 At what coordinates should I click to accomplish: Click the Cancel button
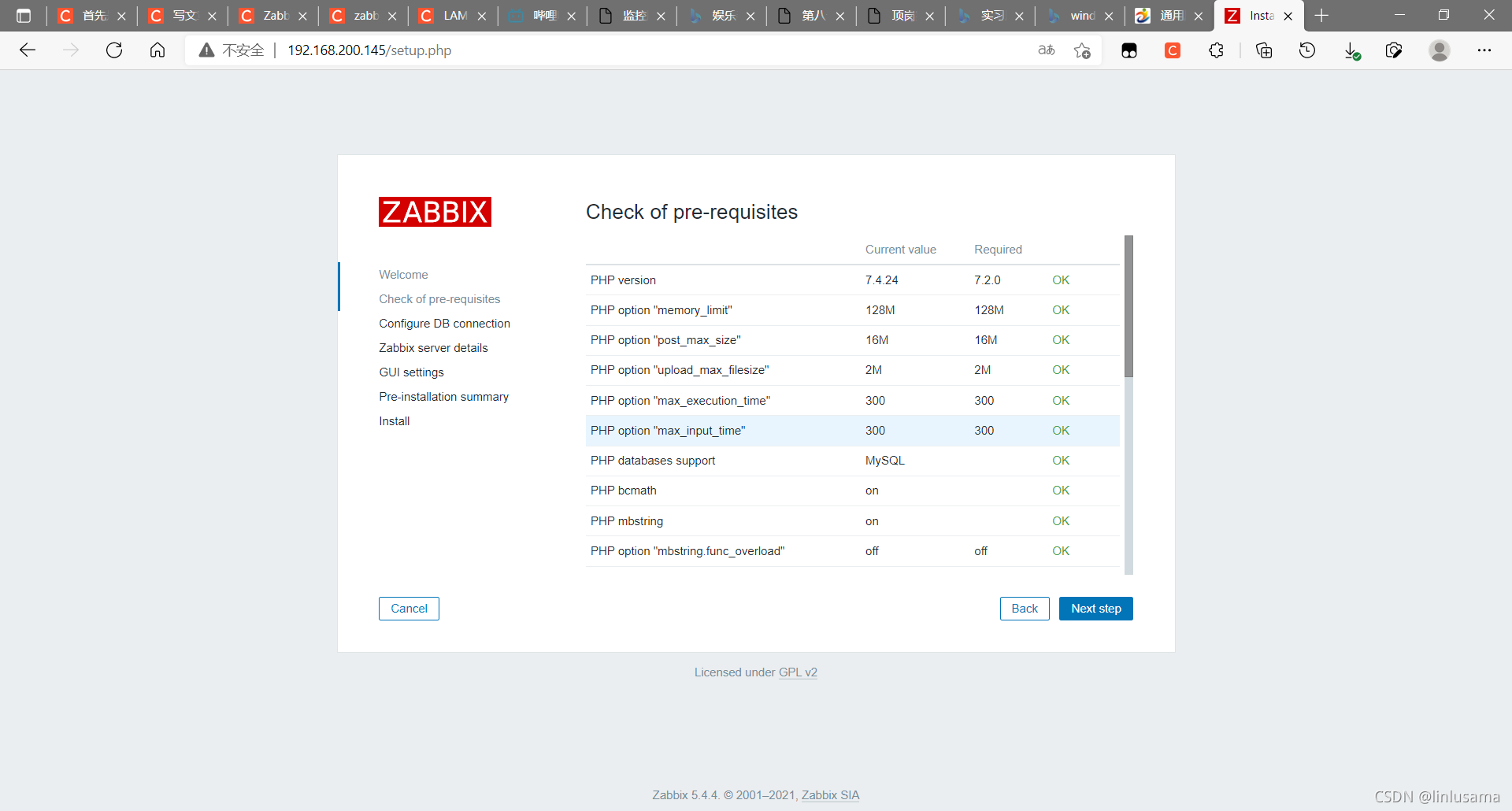(409, 609)
